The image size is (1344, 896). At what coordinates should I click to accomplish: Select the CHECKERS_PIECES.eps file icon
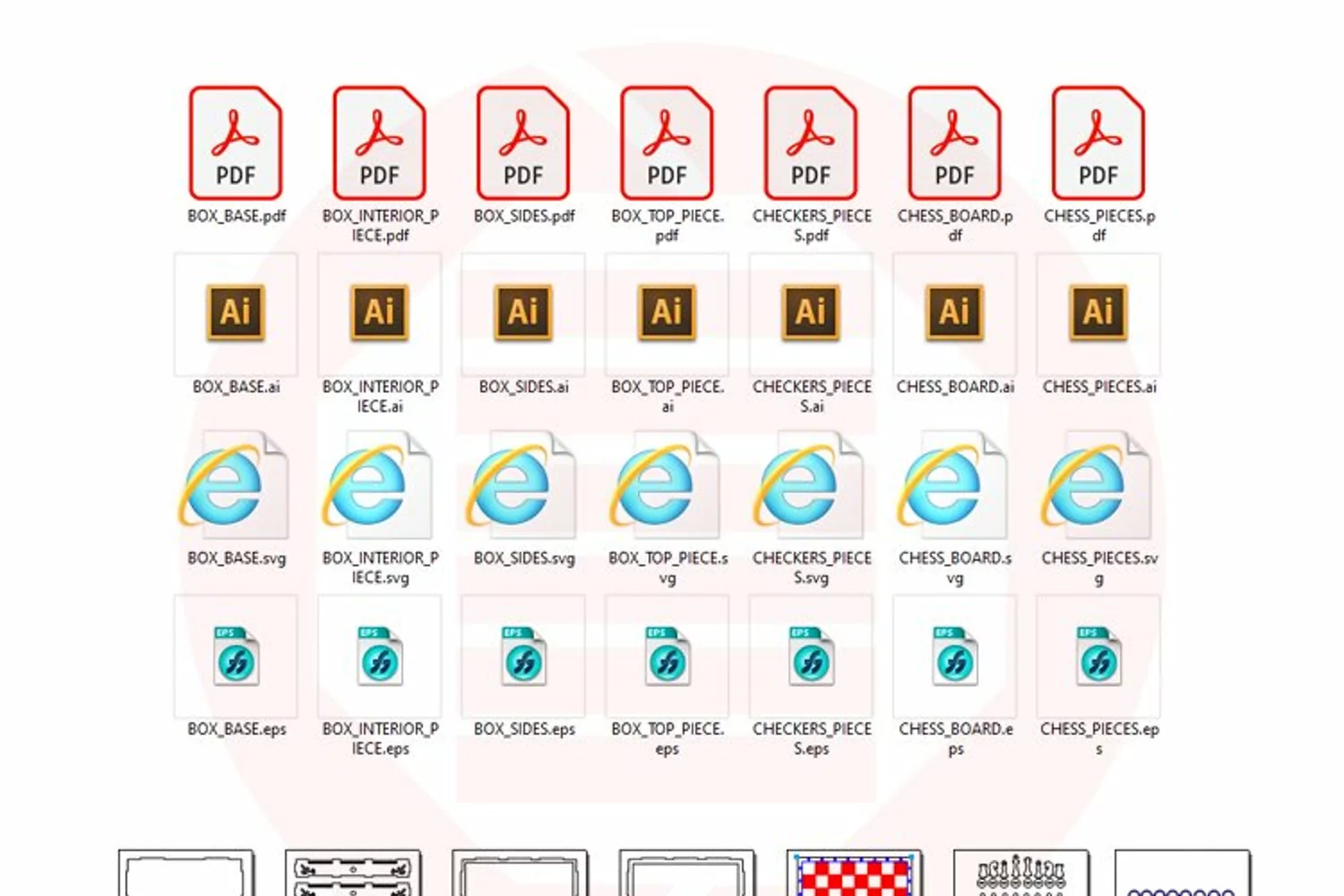click(x=811, y=657)
